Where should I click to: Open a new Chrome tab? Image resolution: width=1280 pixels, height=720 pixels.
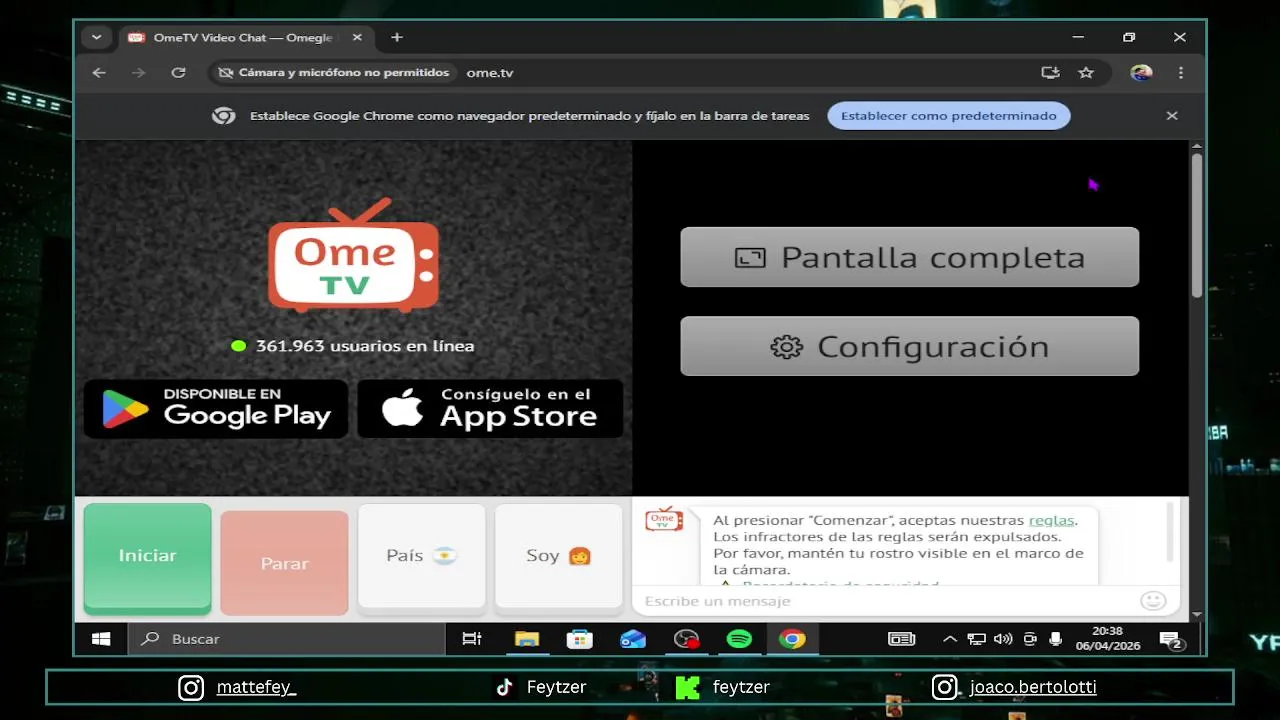coord(397,38)
